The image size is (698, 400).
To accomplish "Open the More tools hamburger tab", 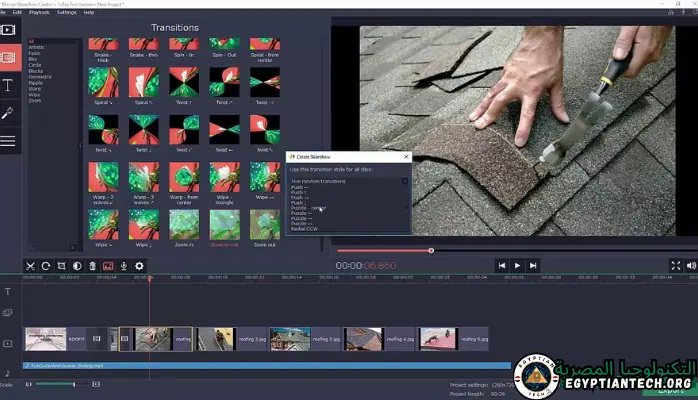I will 9,141.
